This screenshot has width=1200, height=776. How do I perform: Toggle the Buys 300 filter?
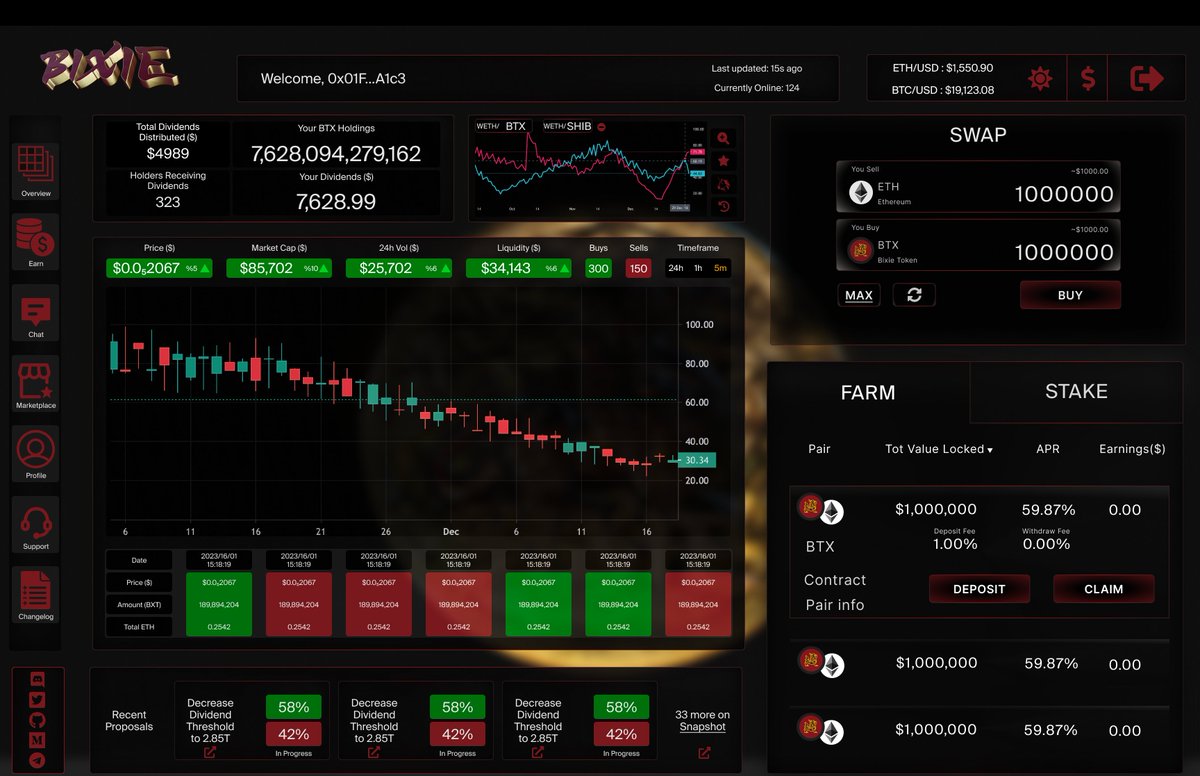point(598,268)
